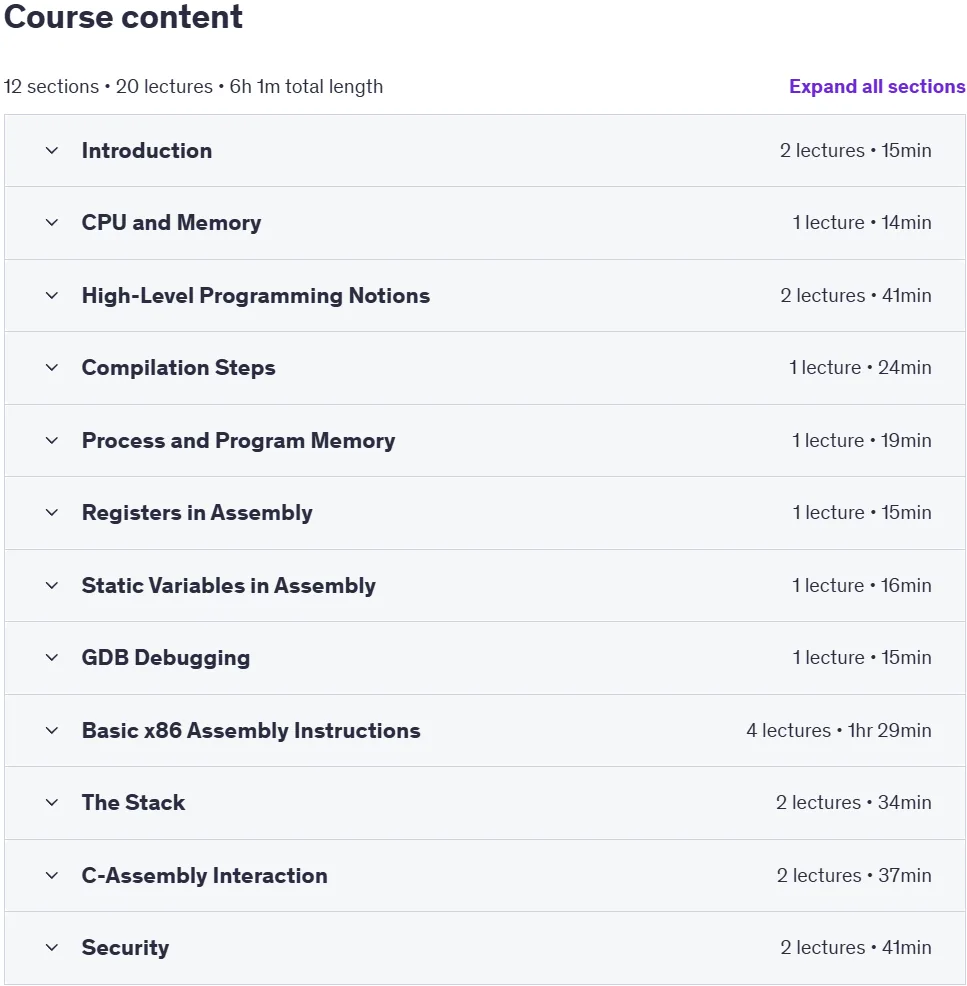
Task: Click the Basic x86 Assembly Instructions title
Action: 251,731
